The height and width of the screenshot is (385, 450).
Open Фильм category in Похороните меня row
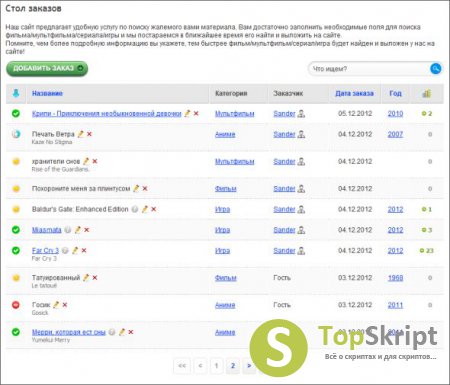tap(226, 189)
